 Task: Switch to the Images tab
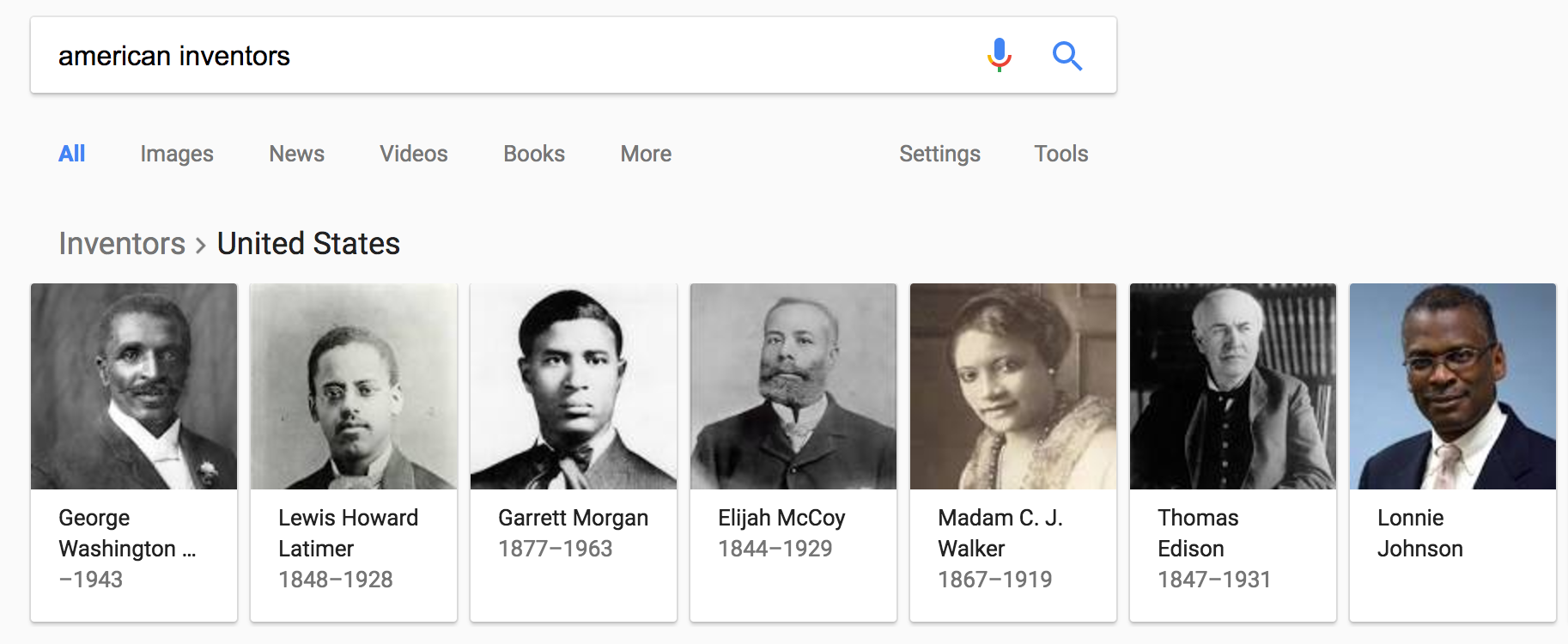click(x=177, y=154)
